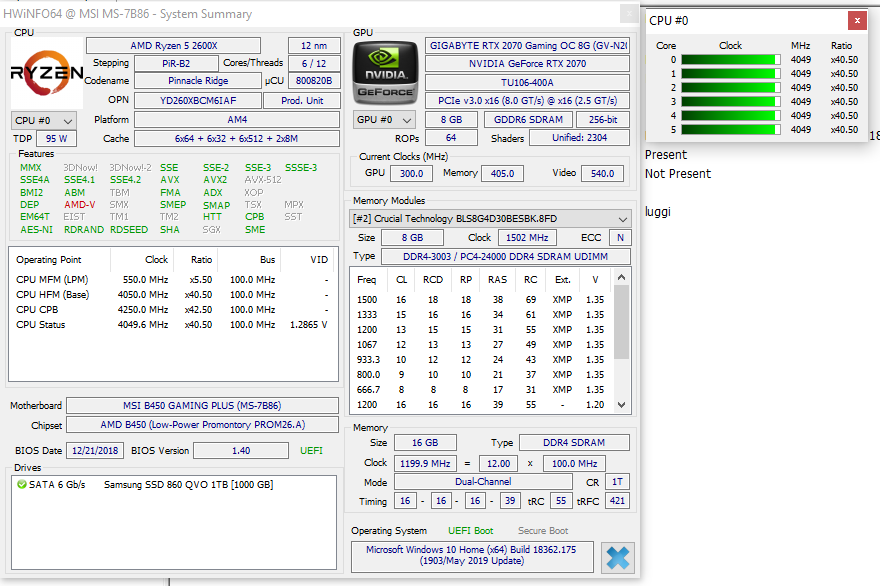
Task: Open the GPU #0 selector dropdown
Action: coord(384,120)
